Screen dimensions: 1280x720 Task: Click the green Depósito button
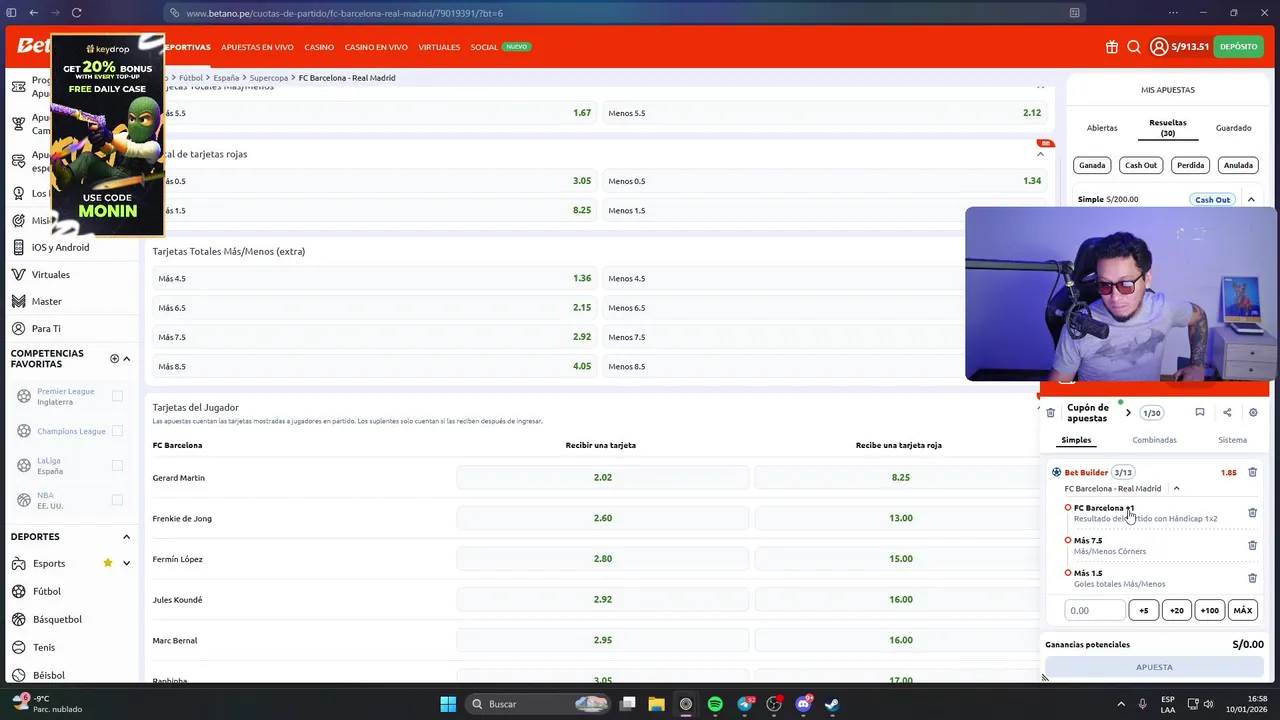coord(1238,47)
